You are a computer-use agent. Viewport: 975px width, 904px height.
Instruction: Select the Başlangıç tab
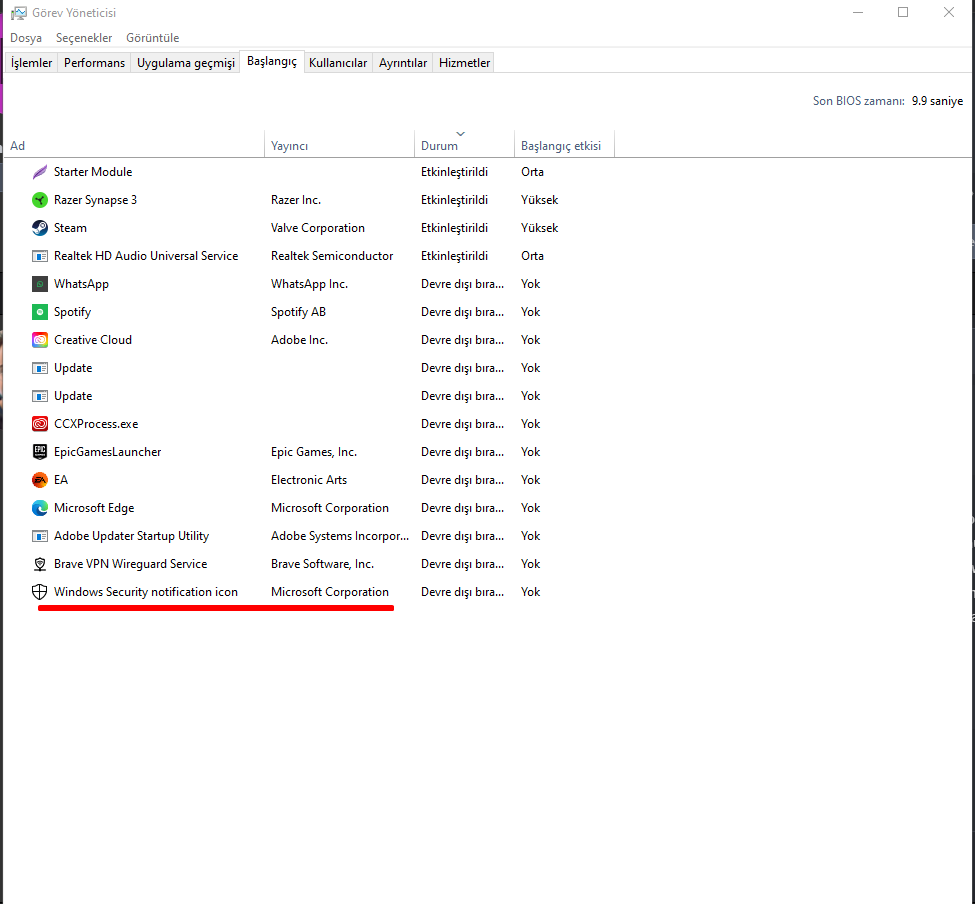pos(272,62)
